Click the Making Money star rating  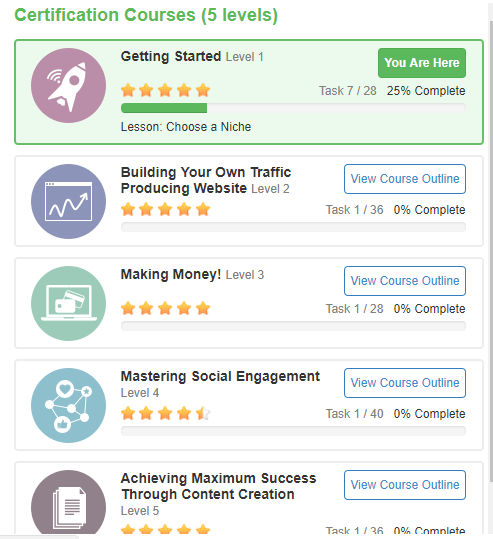165,308
